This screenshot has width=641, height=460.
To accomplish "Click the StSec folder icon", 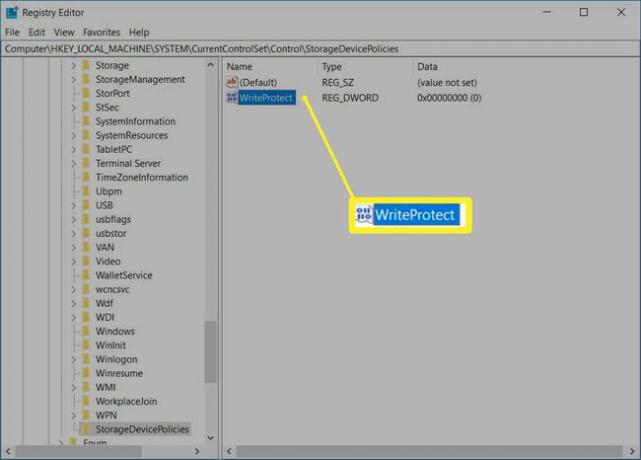I will (x=86, y=107).
